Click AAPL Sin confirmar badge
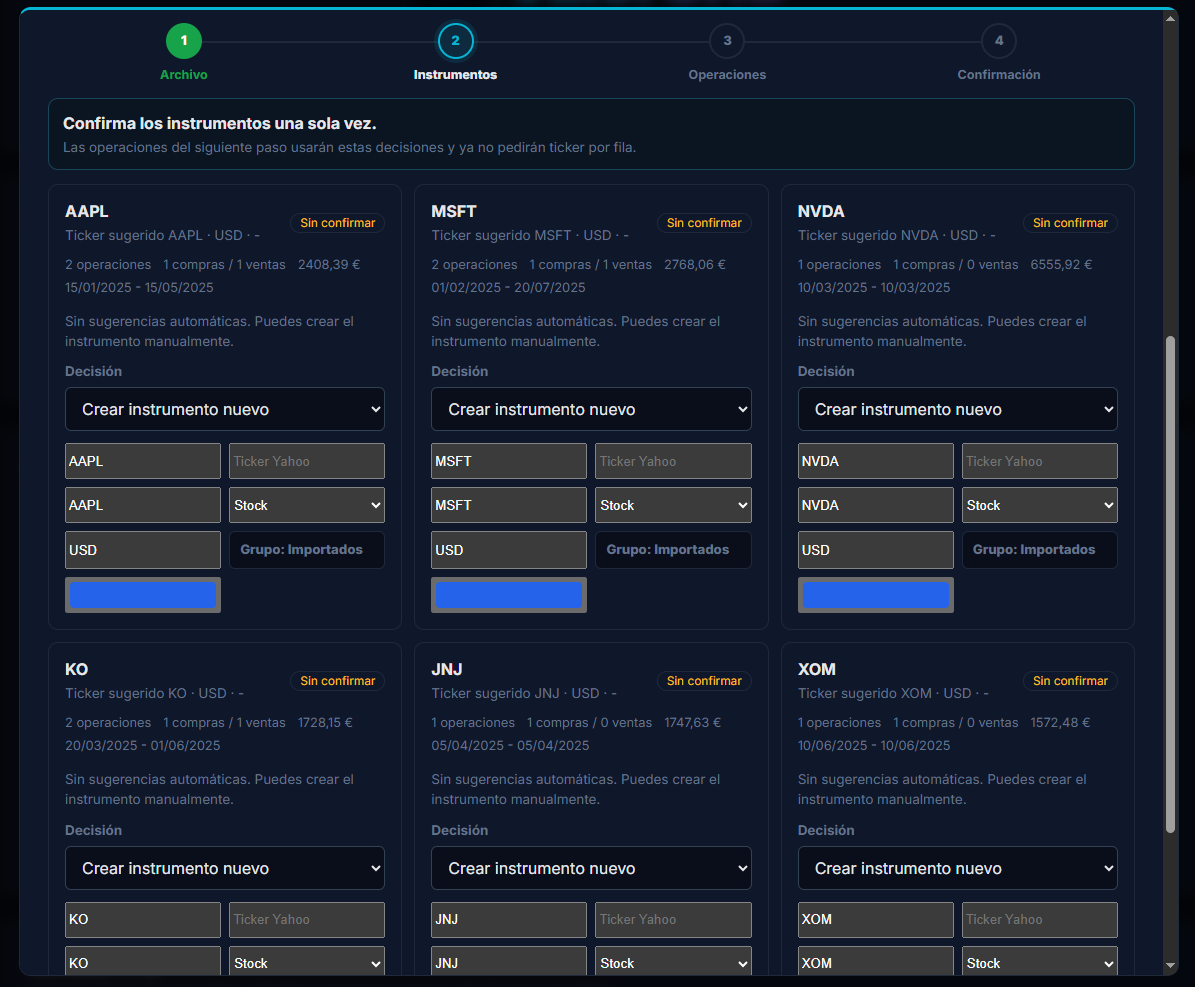This screenshot has height=987, width=1195. [338, 223]
